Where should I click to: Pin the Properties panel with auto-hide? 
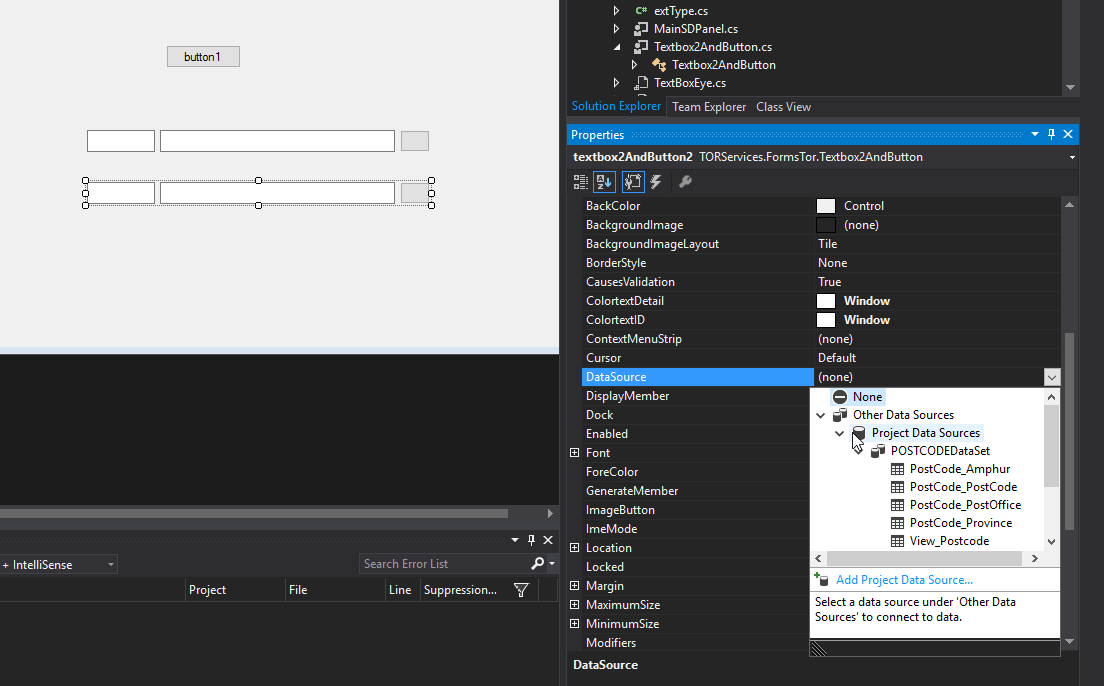pos(1051,134)
